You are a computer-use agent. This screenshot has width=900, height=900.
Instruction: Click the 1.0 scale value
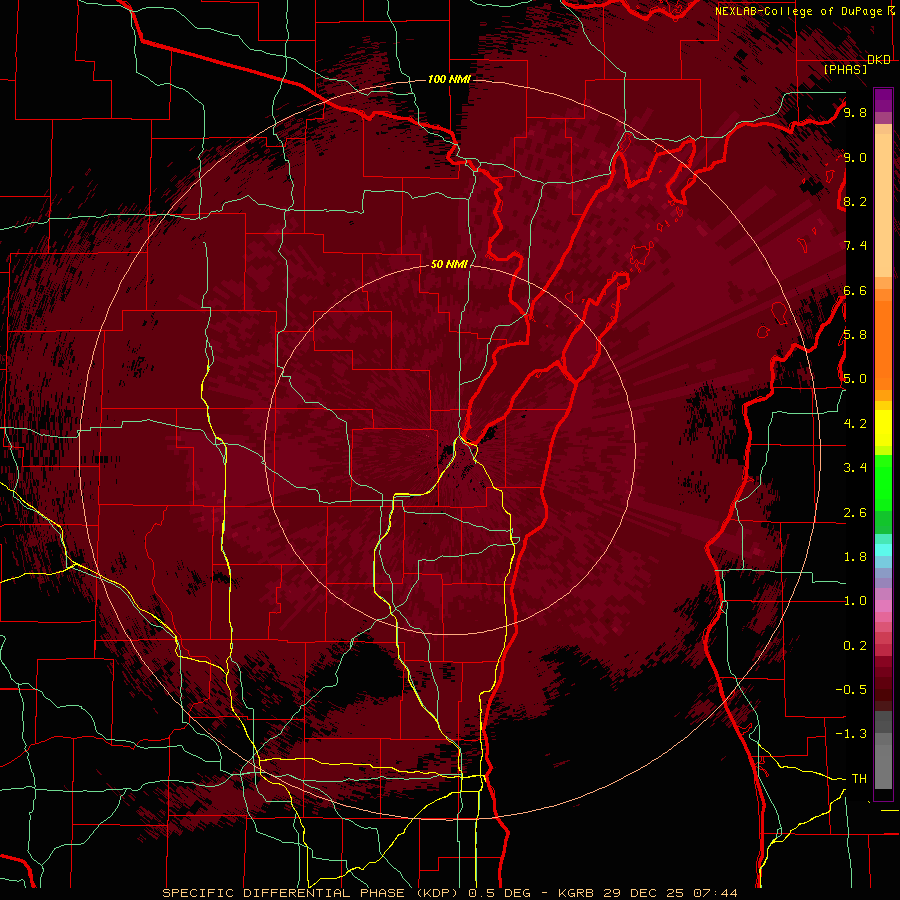click(x=855, y=601)
